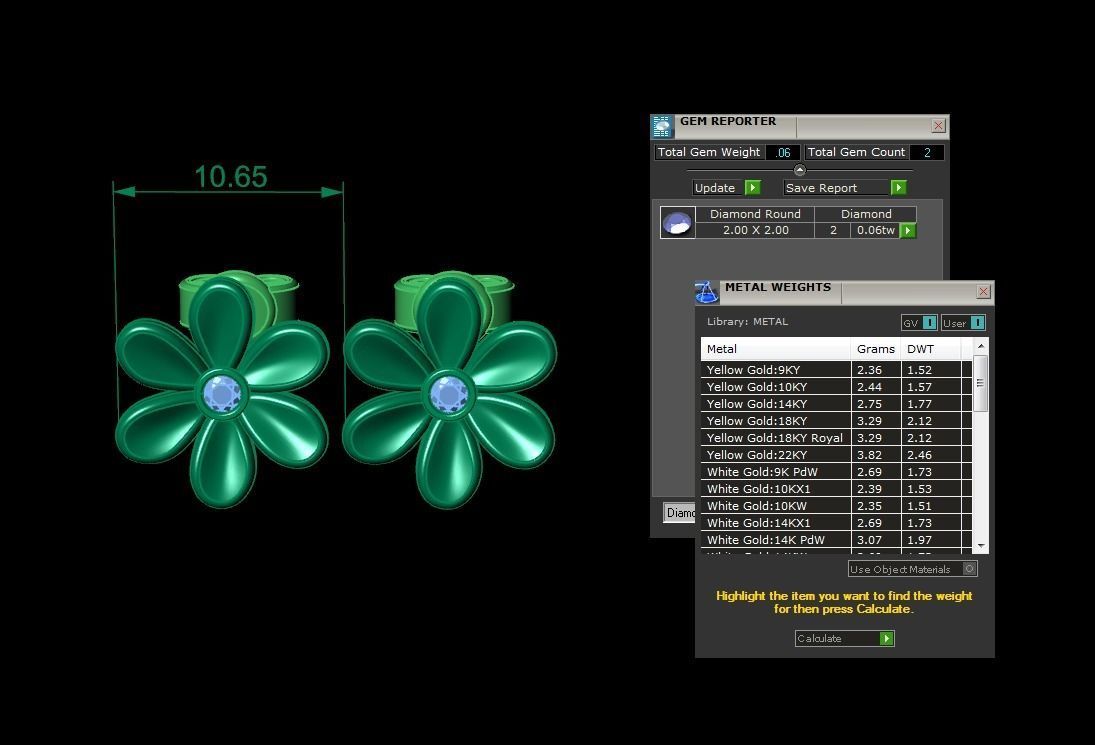Select the White Gold:14K PdW row

(x=836, y=540)
